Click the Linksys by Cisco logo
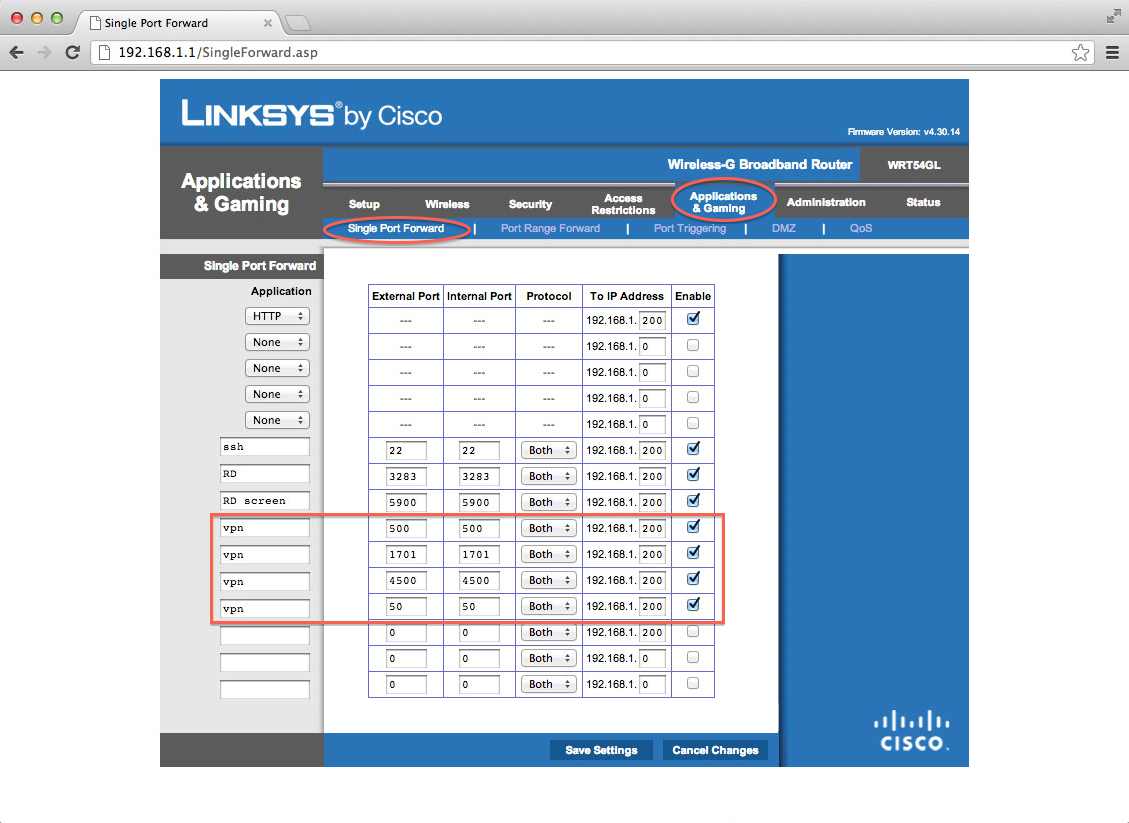Viewport: 1129px width, 823px height. [x=312, y=114]
